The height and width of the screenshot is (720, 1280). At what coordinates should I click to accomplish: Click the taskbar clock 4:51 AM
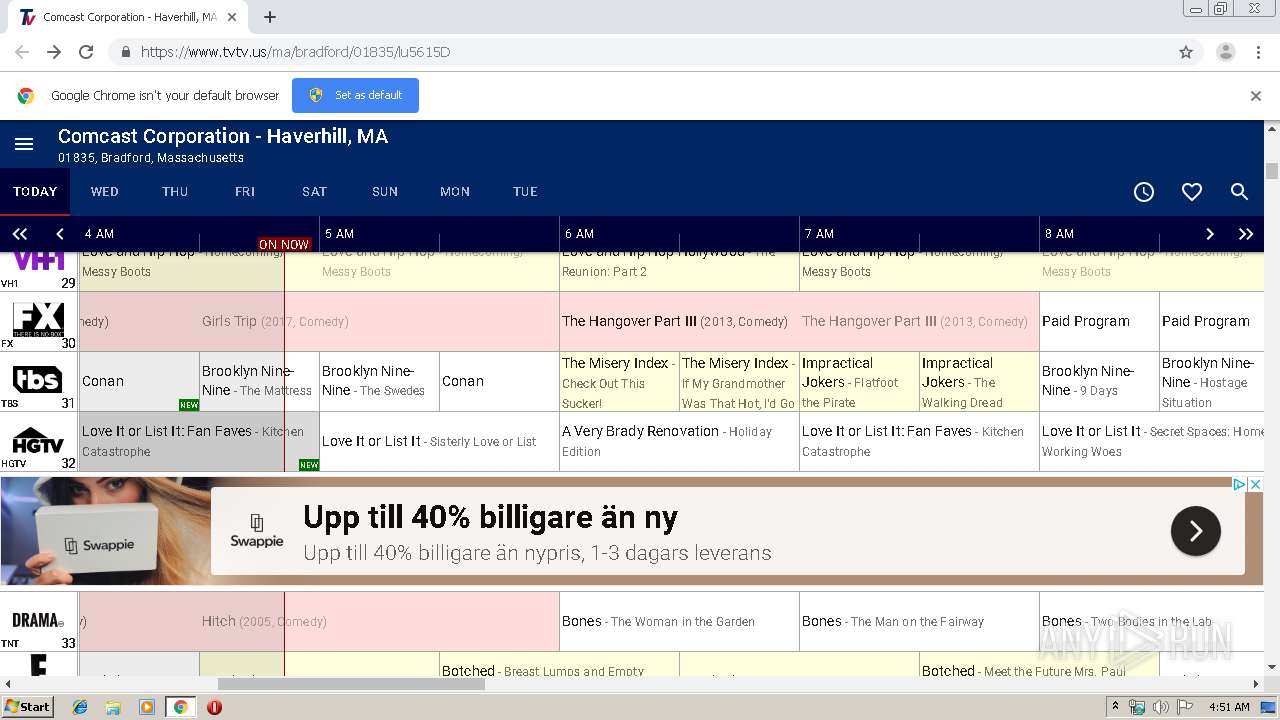click(1229, 707)
